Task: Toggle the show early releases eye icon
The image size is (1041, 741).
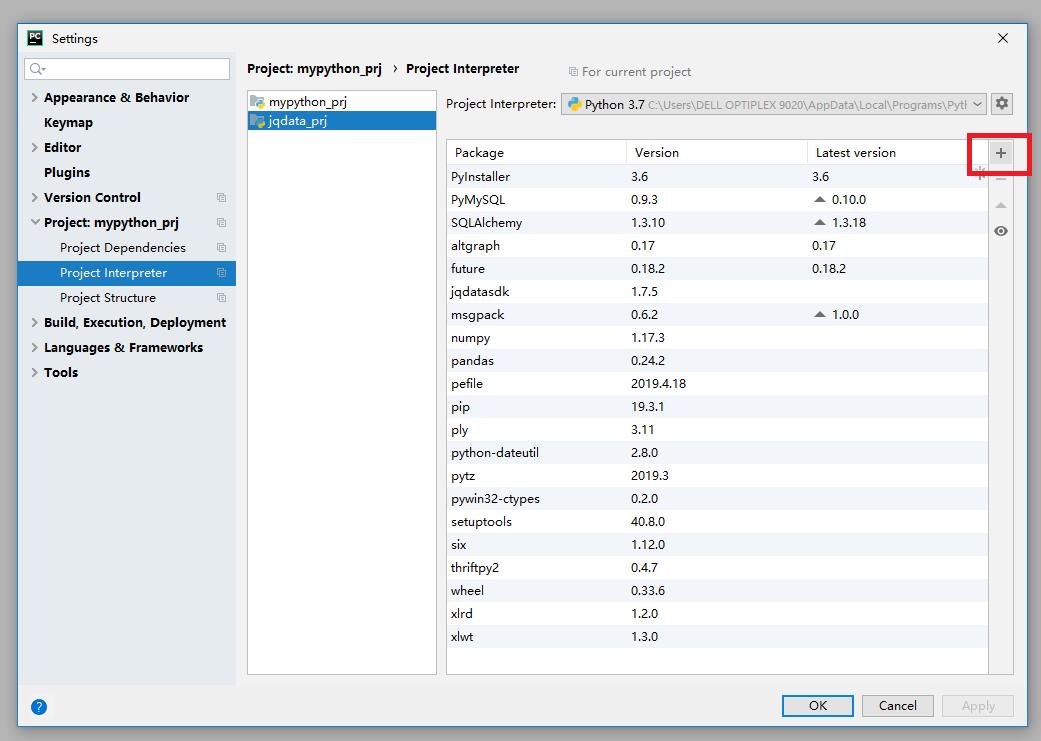Action: (1001, 231)
